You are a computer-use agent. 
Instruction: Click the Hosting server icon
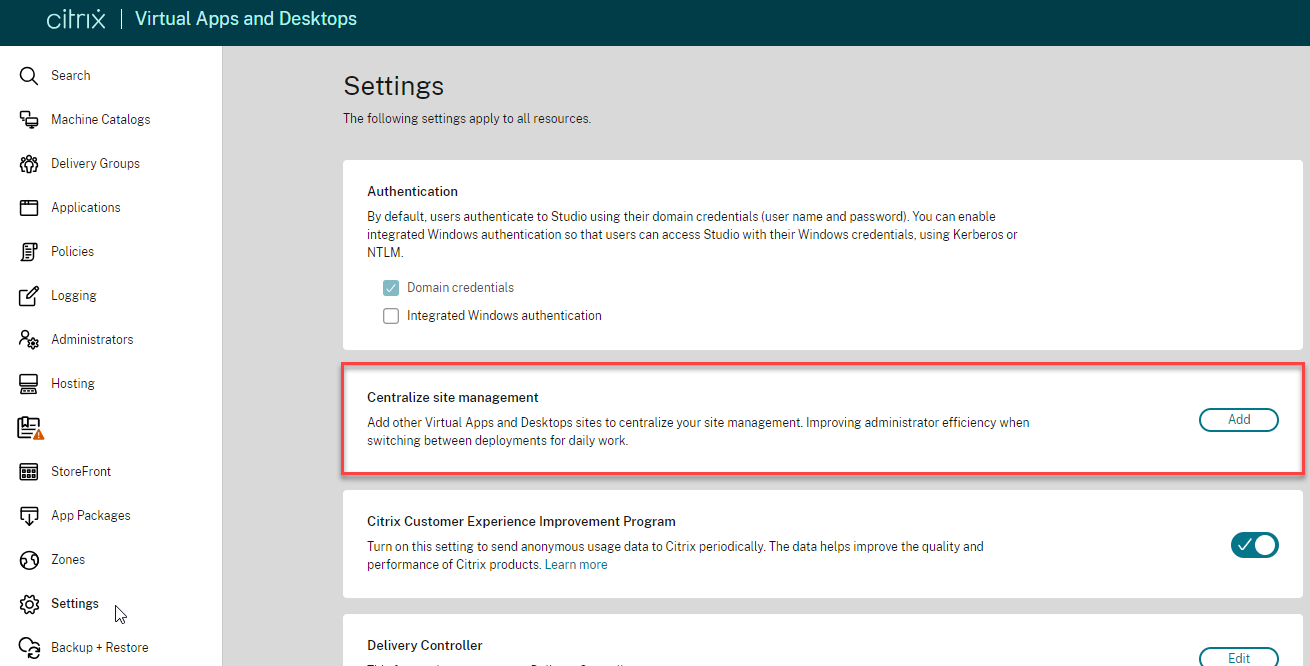(29, 384)
